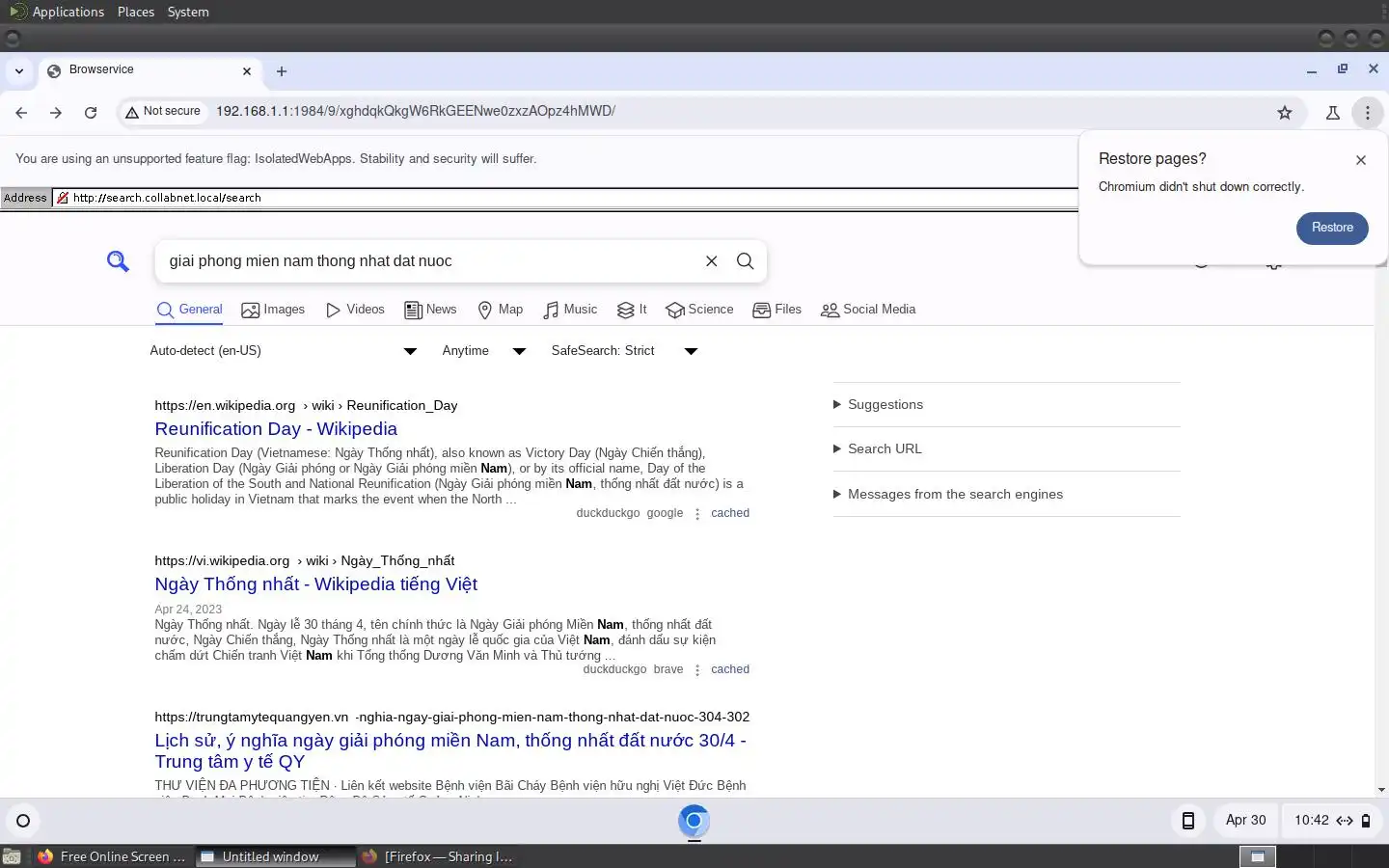Open the ChromeOS launcher circle button
Image resolution: width=1389 pixels, height=868 pixels.
click(x=23, y=822)
